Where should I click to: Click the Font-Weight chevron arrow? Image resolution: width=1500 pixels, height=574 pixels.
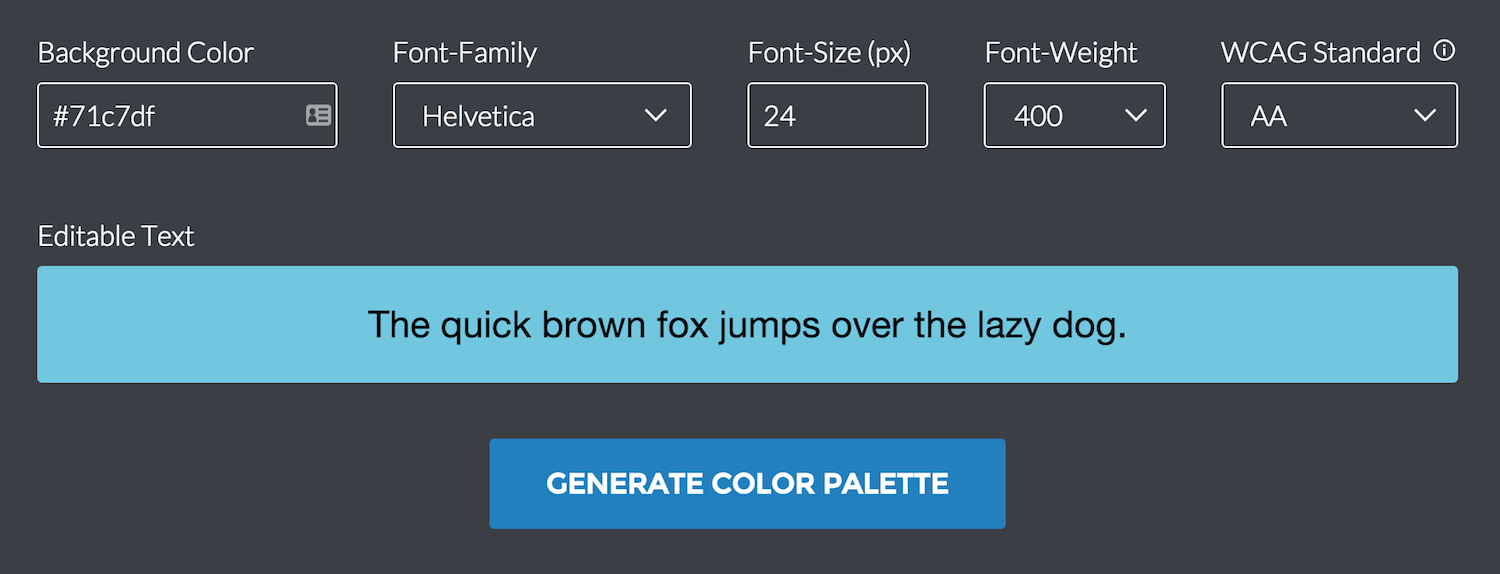tap(1136, 115)
